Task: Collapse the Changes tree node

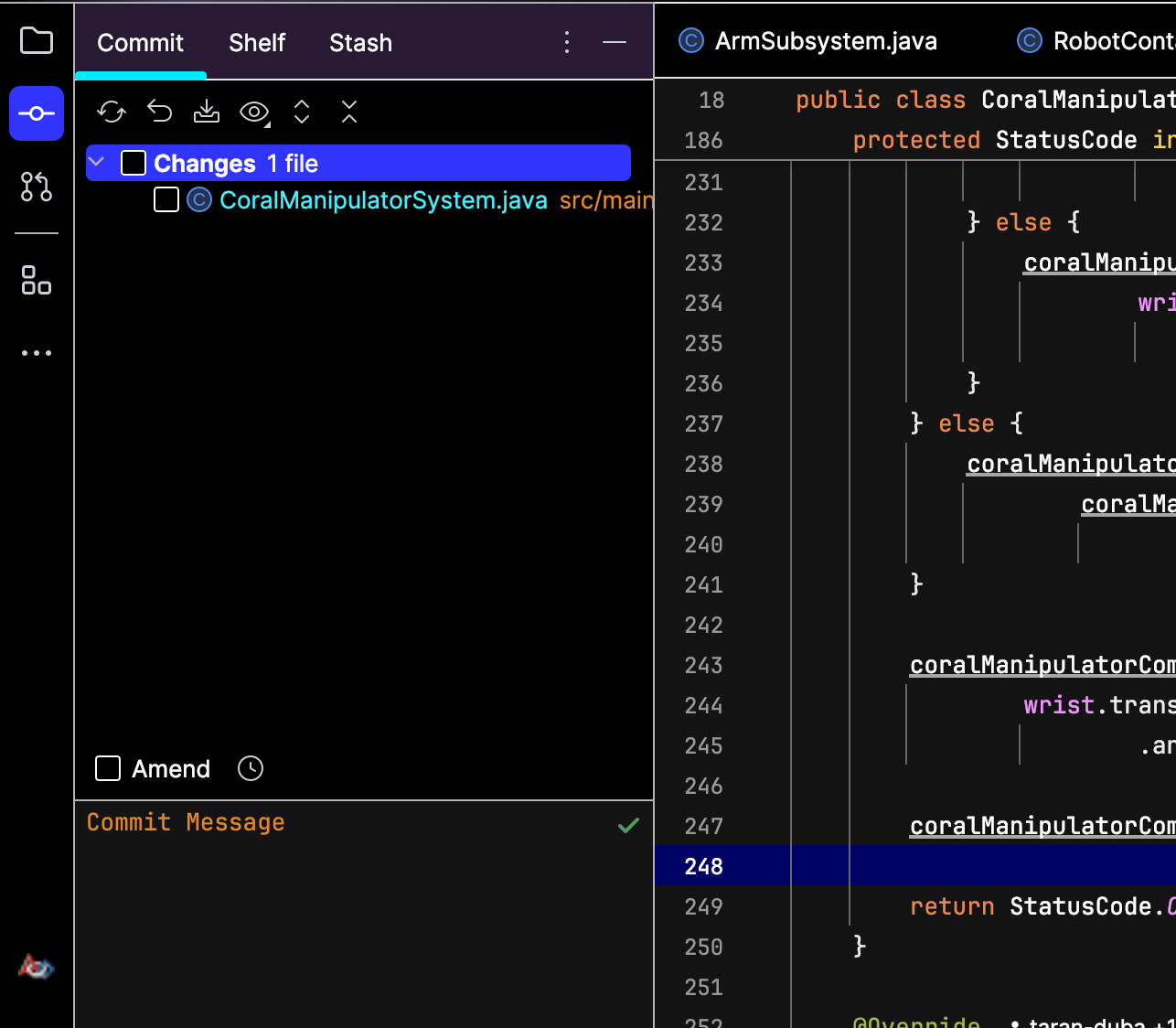Action: (97, 162)
